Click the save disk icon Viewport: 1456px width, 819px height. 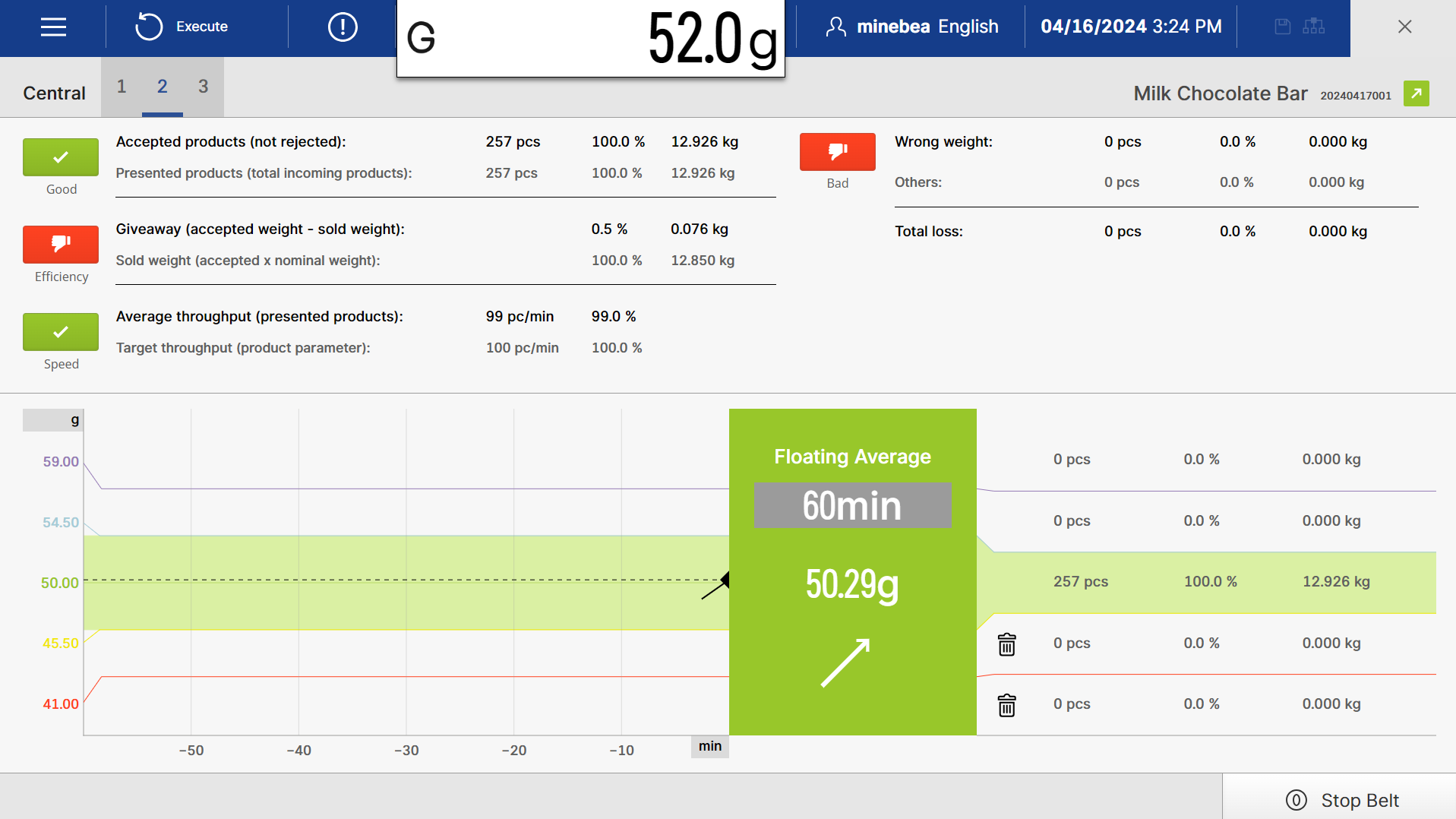pyautogui.click(x=1282, y=27)
